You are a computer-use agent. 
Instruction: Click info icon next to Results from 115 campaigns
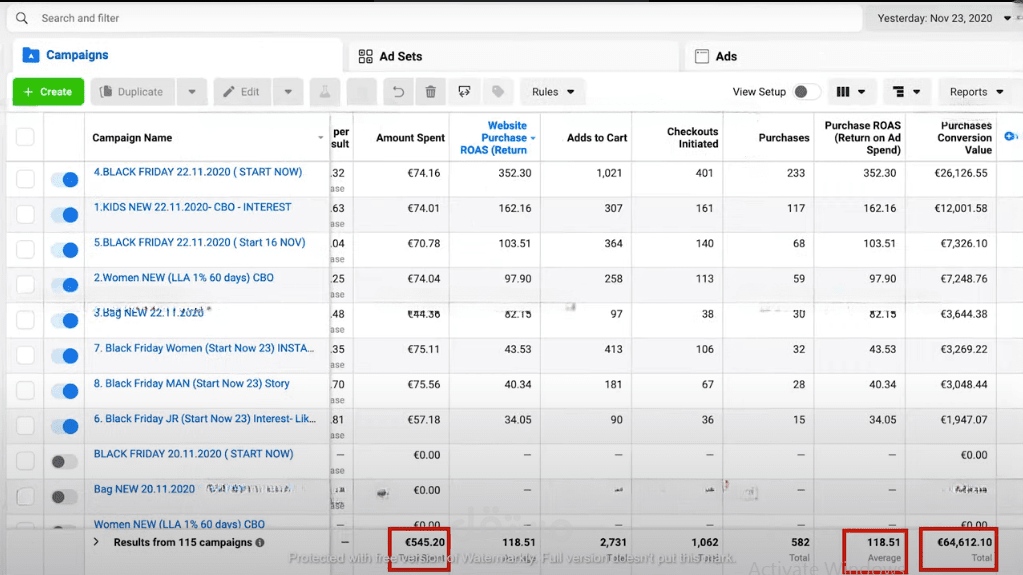[x=260, y=542]
